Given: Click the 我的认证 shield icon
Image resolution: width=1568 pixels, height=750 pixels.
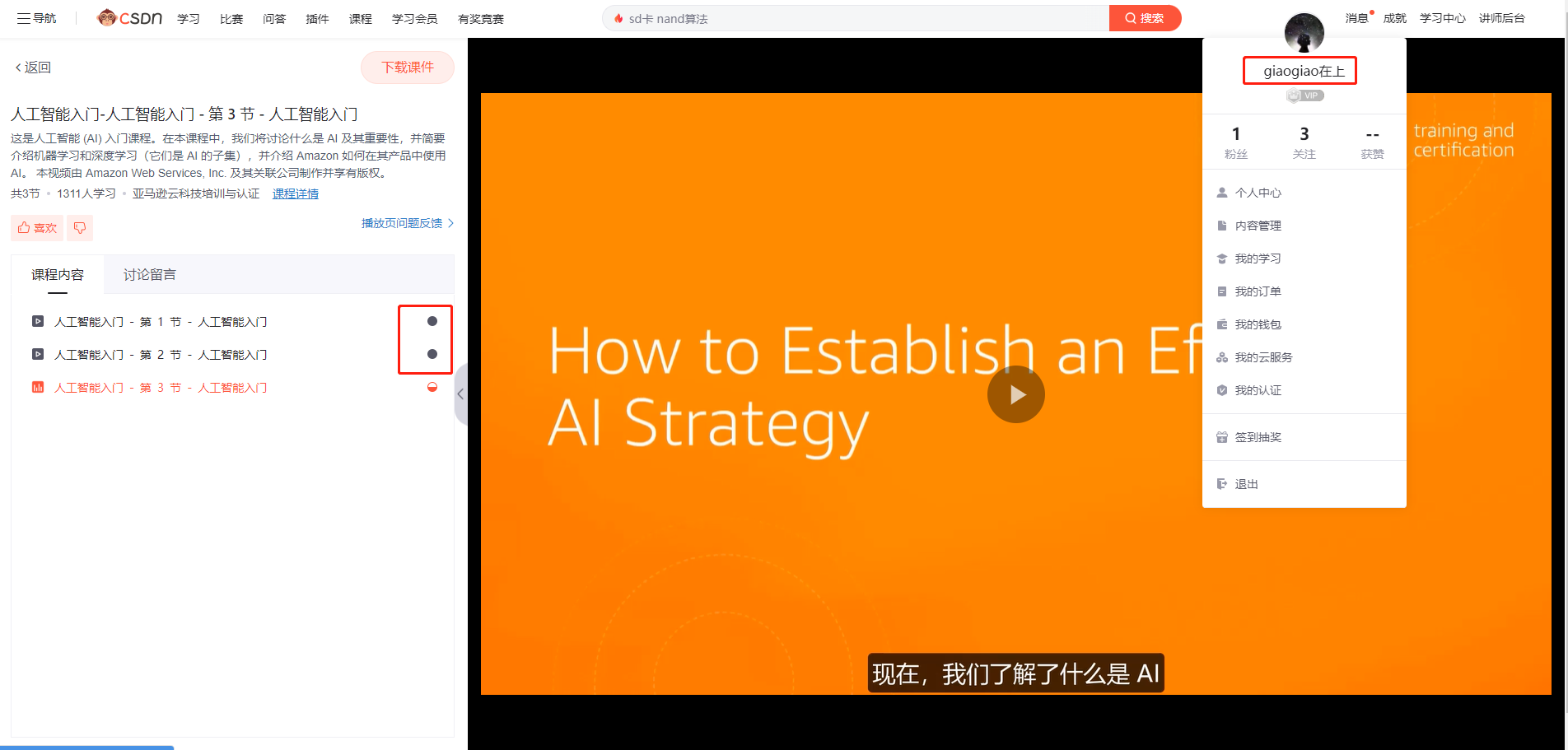Looking at the screenshot, I should 1222,390.
